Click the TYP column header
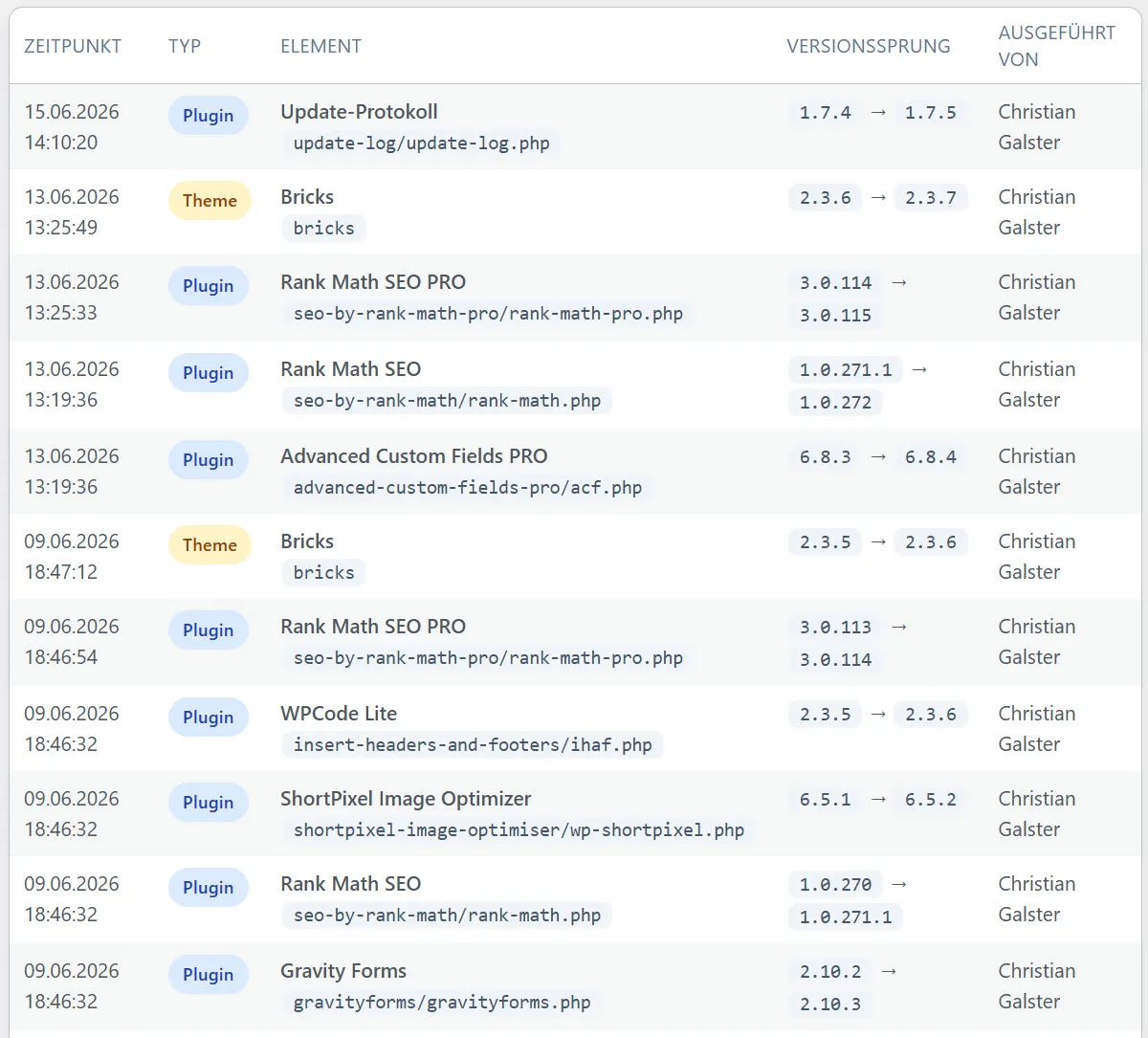The width and height of the screenshot is (1148, 1038). [185, 46]
